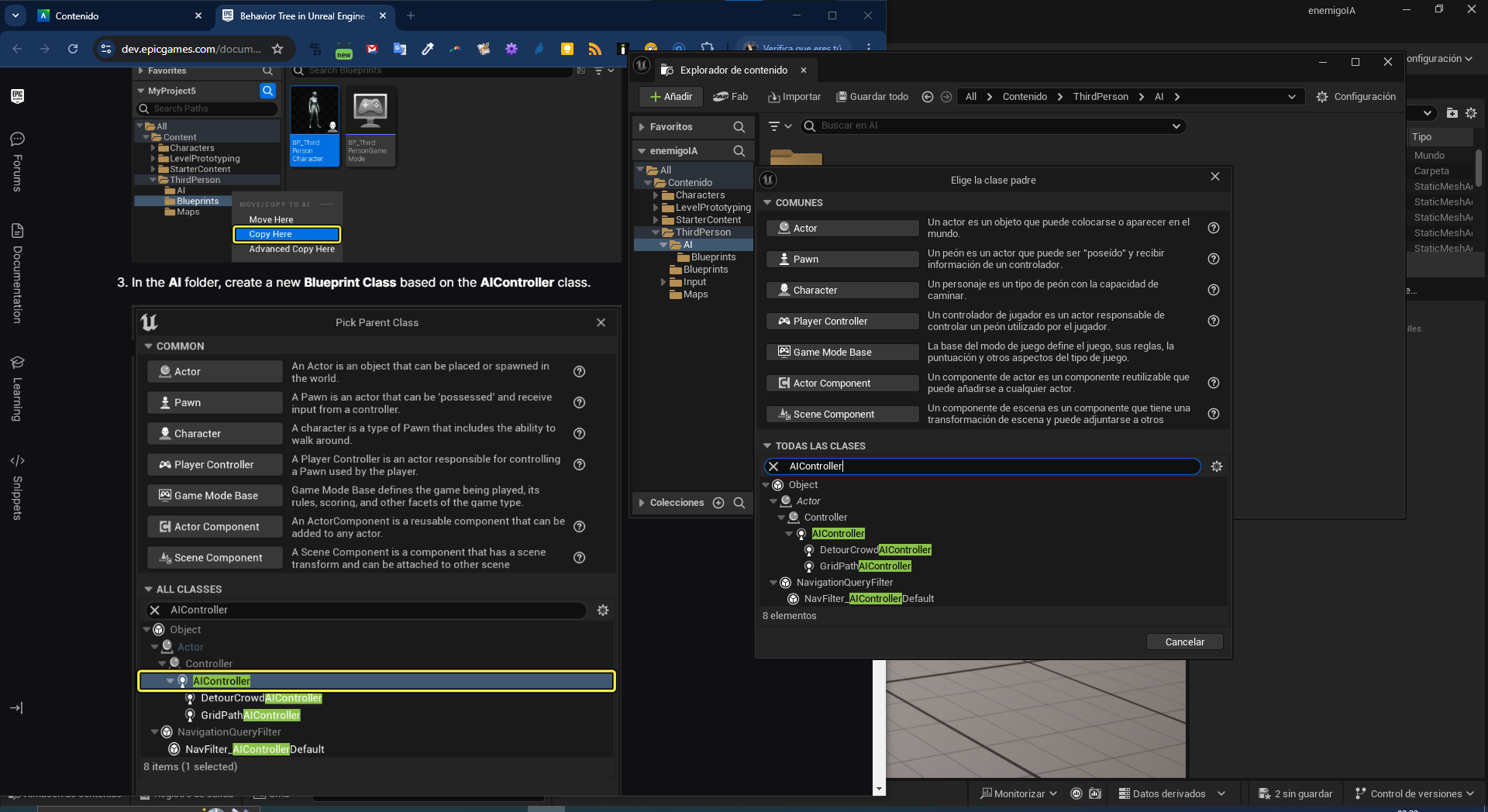1488x812 pixels.
Task: Open a new browser tab
Action: [x=411, y=15]
